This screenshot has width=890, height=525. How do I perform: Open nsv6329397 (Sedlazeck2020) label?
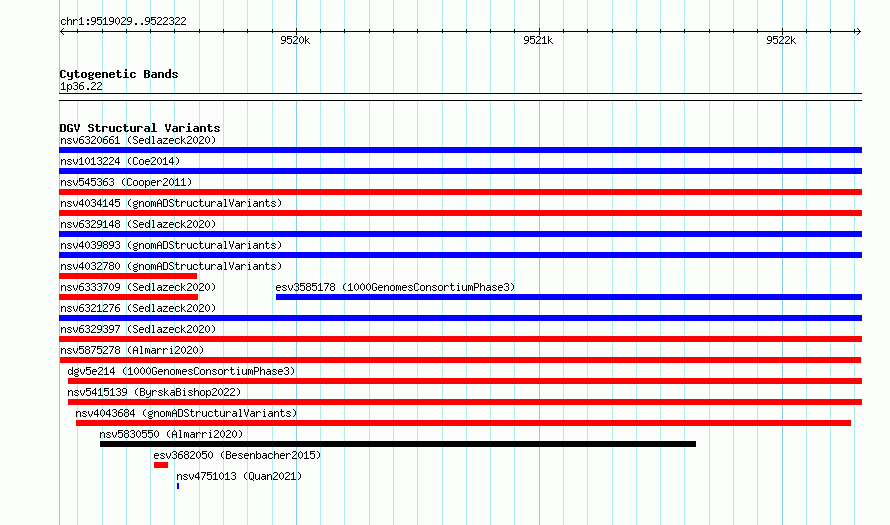(x=138, y=329)
